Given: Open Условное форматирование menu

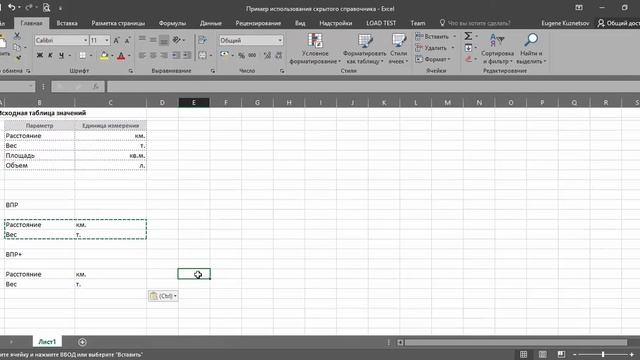Looking at the screenshot, I should [x=315, y=49].
